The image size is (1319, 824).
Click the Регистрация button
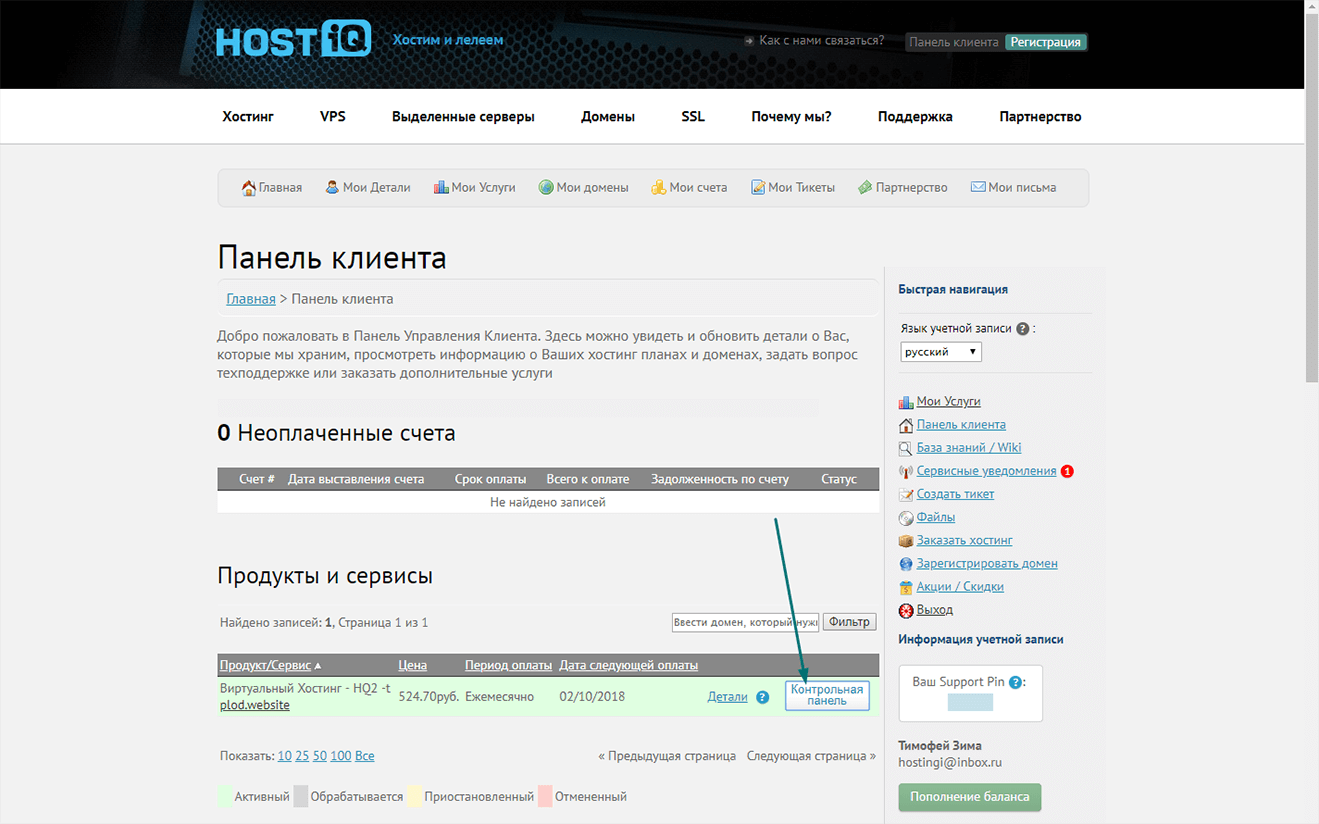(1045, 42)
